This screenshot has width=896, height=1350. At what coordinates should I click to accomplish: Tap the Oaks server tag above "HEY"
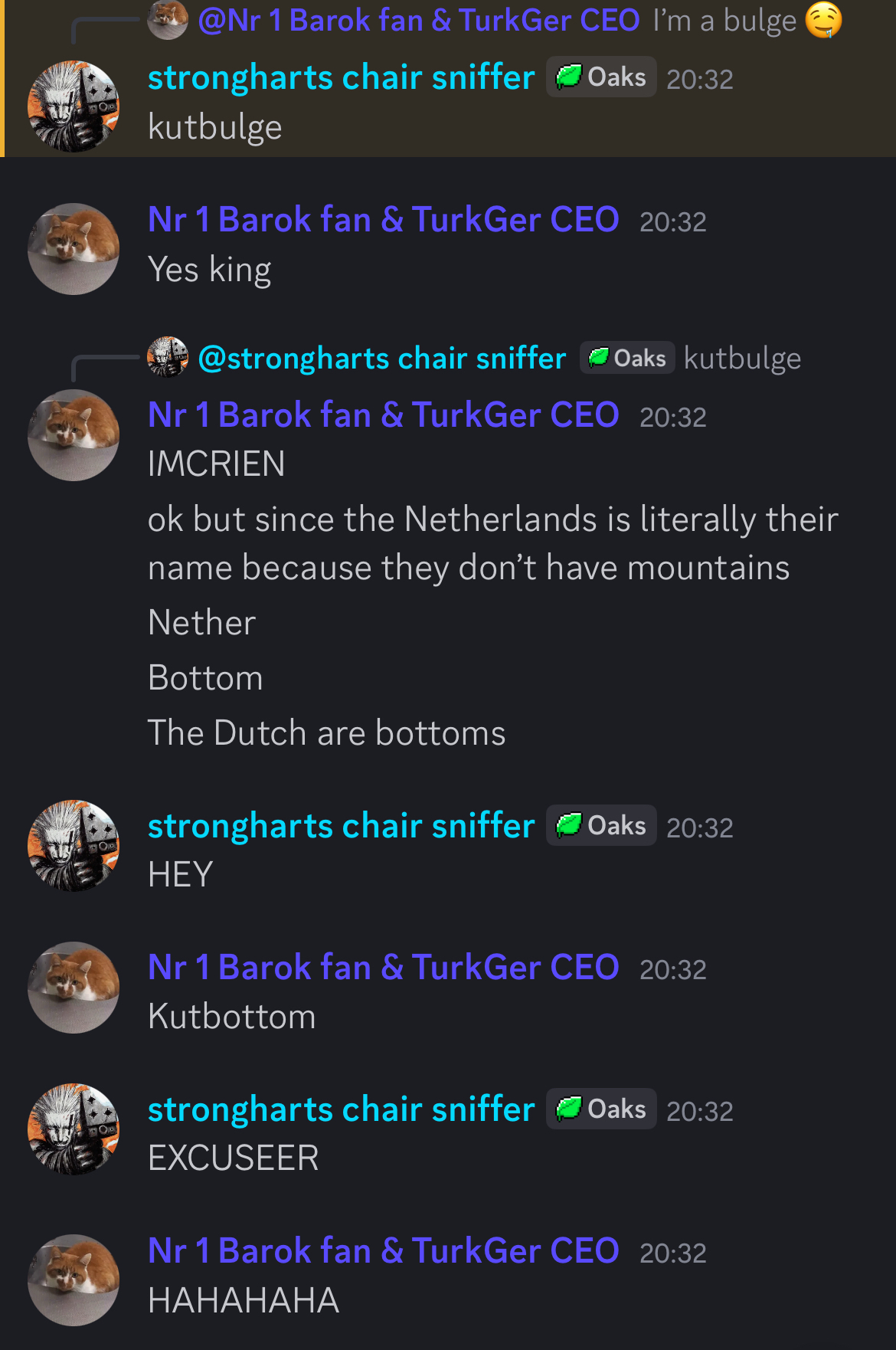point(601,826)
